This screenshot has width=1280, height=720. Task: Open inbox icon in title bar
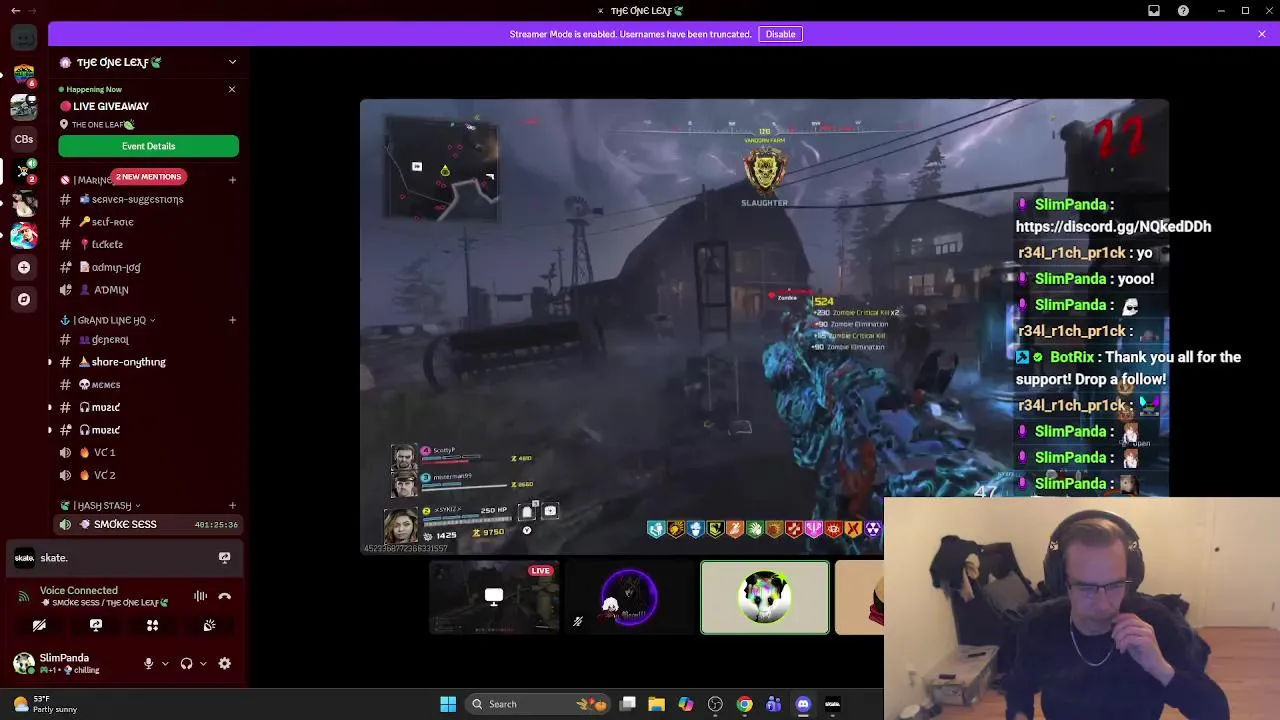point(1154,10)
